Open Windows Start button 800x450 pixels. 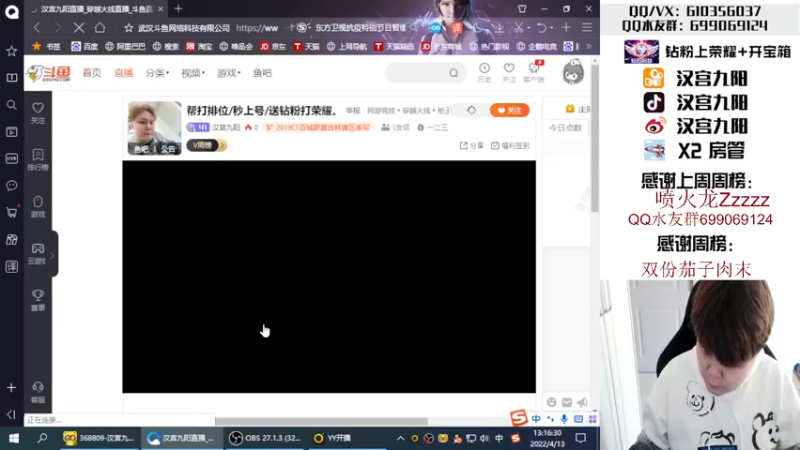(x=14, y=438)
